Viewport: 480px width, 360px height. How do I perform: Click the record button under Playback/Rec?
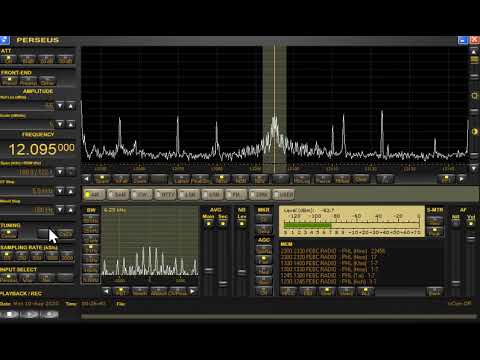(x=50, y=314)
